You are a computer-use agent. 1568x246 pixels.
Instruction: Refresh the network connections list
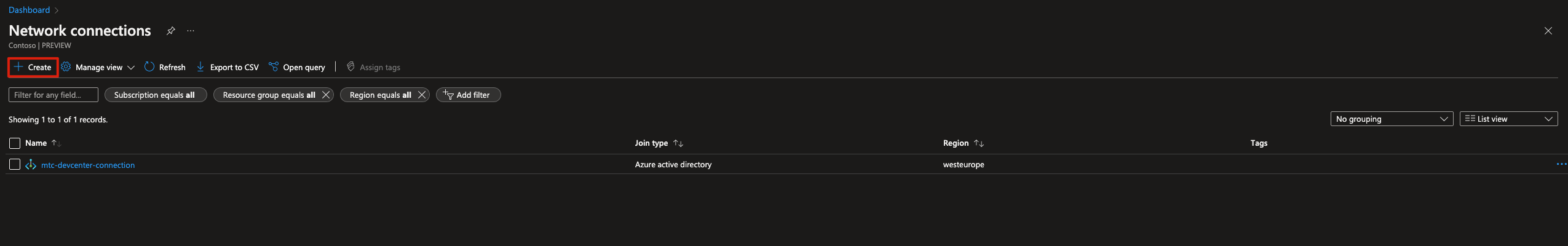165,67
